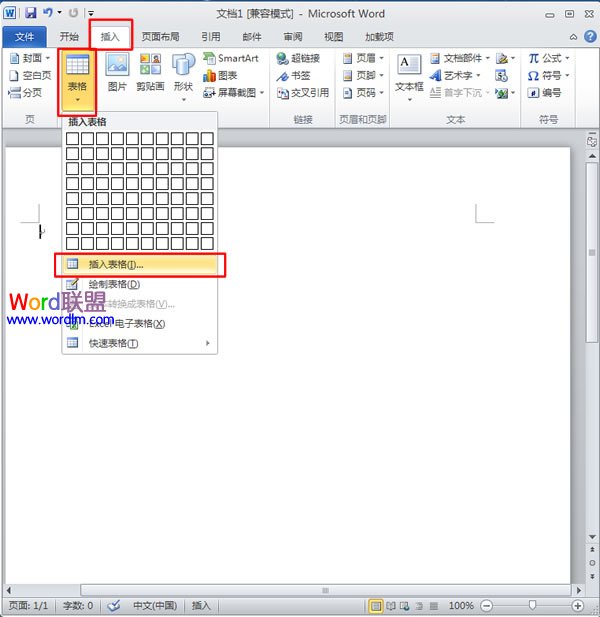Insert a SmartArt graphic
The height and width of the screenshot is (617, 600).
point(231,58)
